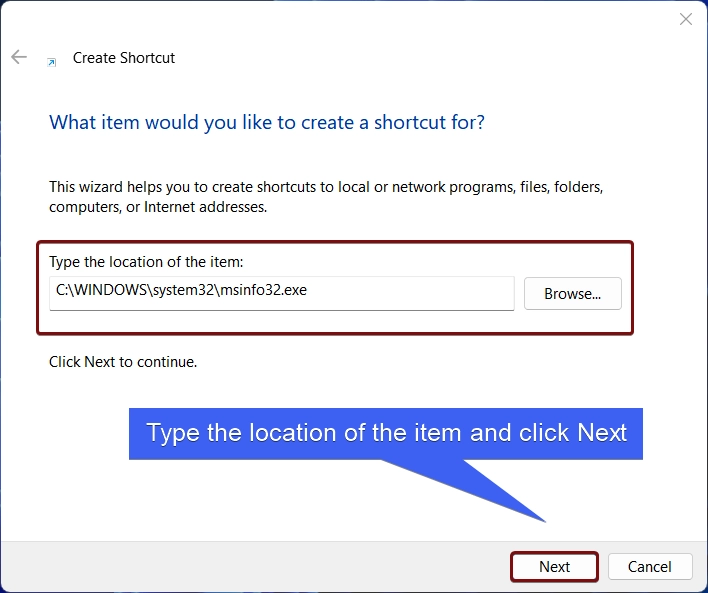Click the item location text field

coord(281,293)
